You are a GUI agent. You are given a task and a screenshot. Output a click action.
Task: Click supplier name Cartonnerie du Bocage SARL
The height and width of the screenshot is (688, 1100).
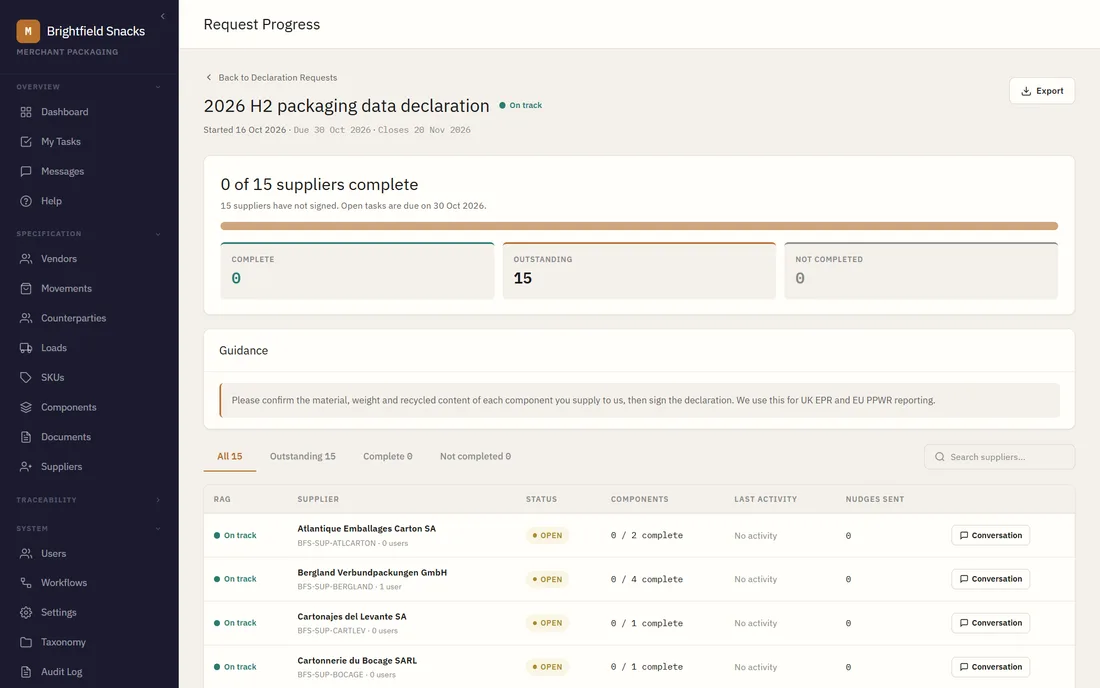357,661
